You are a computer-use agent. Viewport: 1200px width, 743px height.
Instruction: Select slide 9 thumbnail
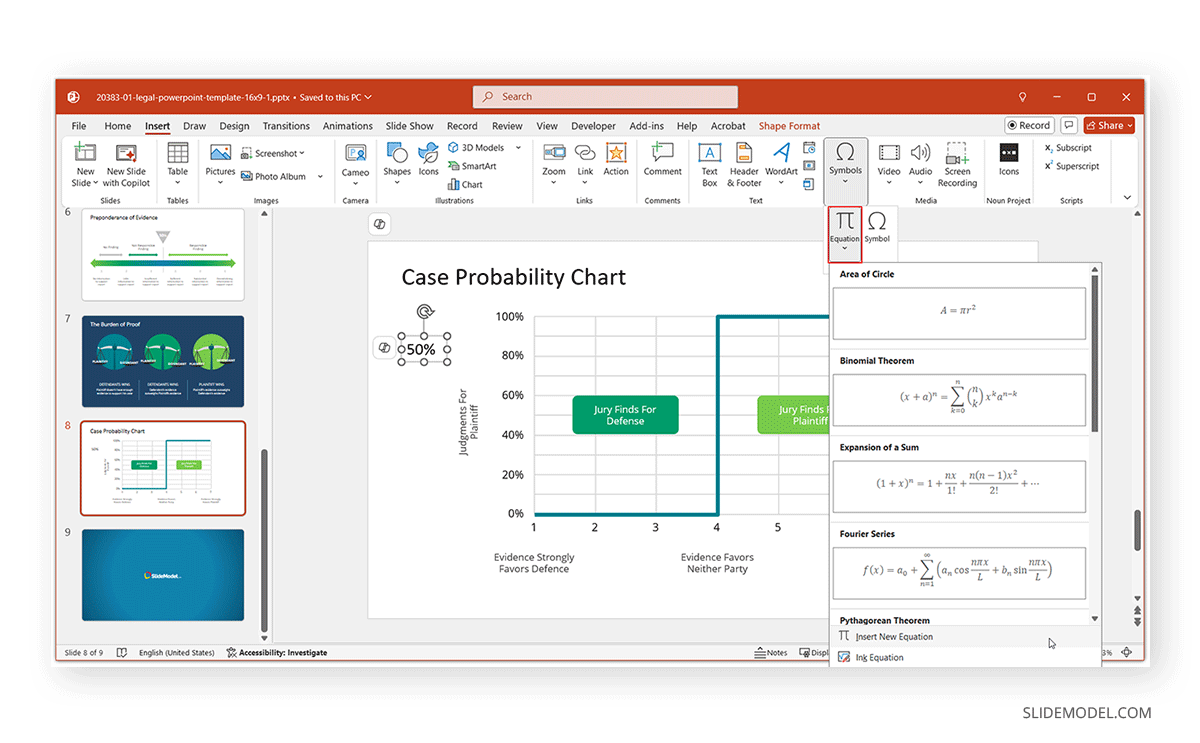(163, 574)
